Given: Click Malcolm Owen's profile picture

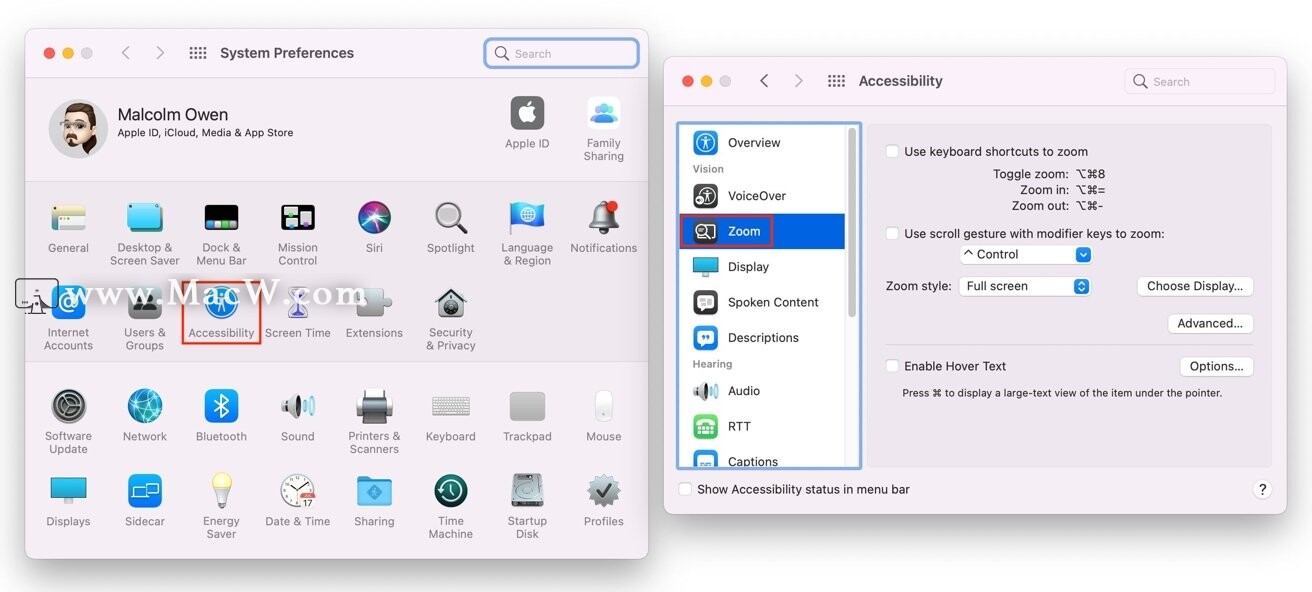Looking at the screenshot, I should [x=78, y=129].
